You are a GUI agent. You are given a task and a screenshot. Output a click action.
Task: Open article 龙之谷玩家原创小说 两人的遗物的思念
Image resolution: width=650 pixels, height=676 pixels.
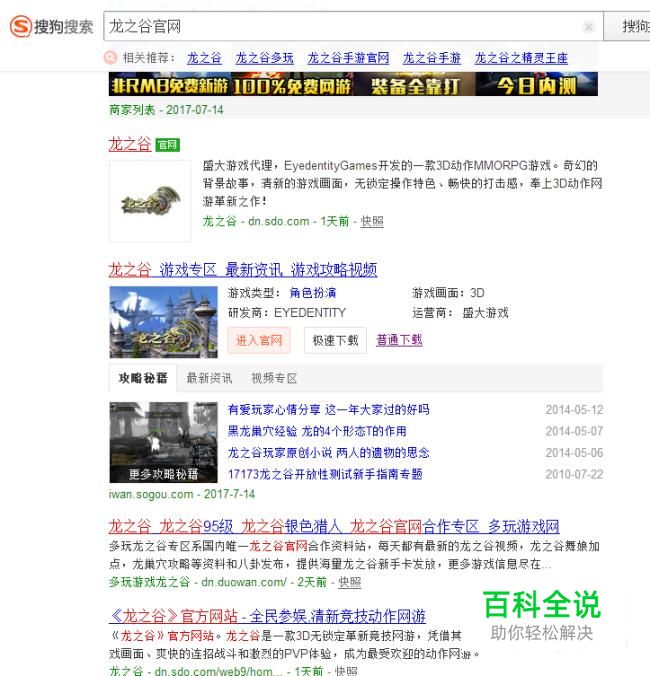[x=328, y=453]
